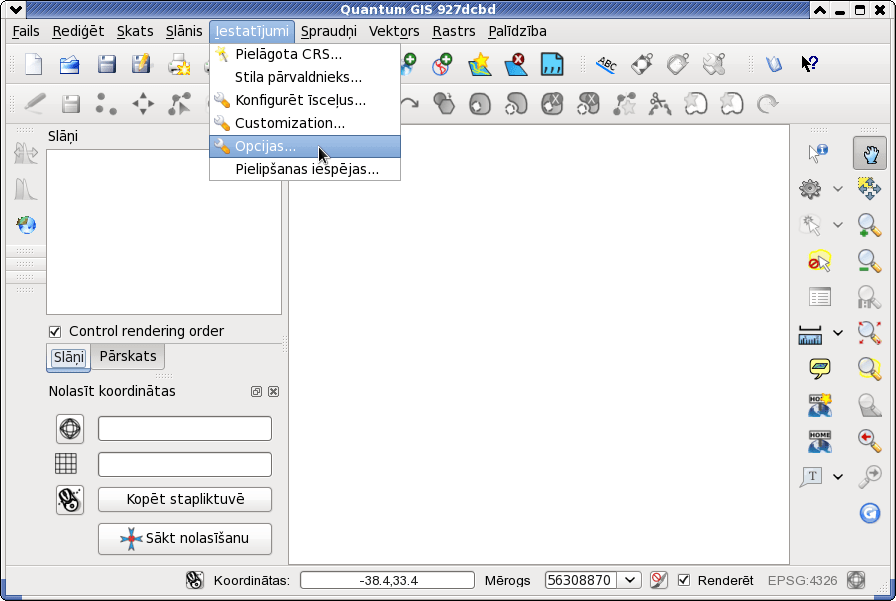Expand dropdown arrow beside the measure ruler icon

click(838, 332)
